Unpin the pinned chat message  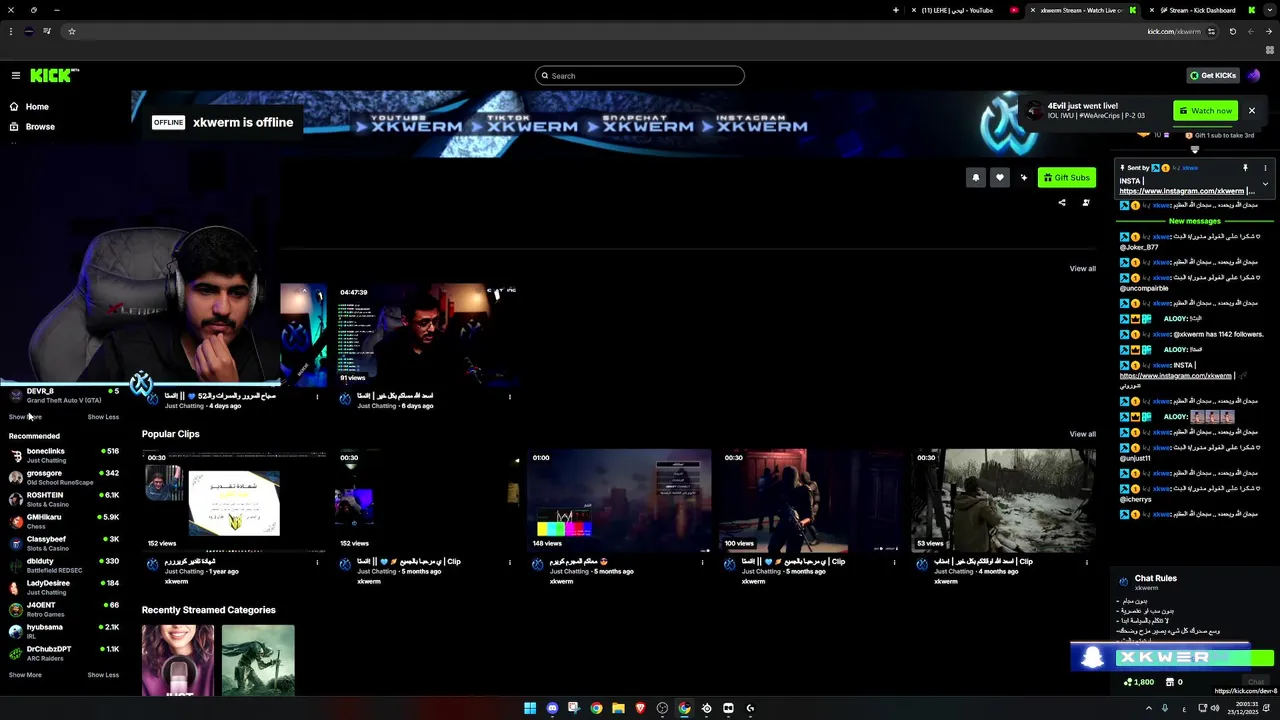tap(1245, 168)
